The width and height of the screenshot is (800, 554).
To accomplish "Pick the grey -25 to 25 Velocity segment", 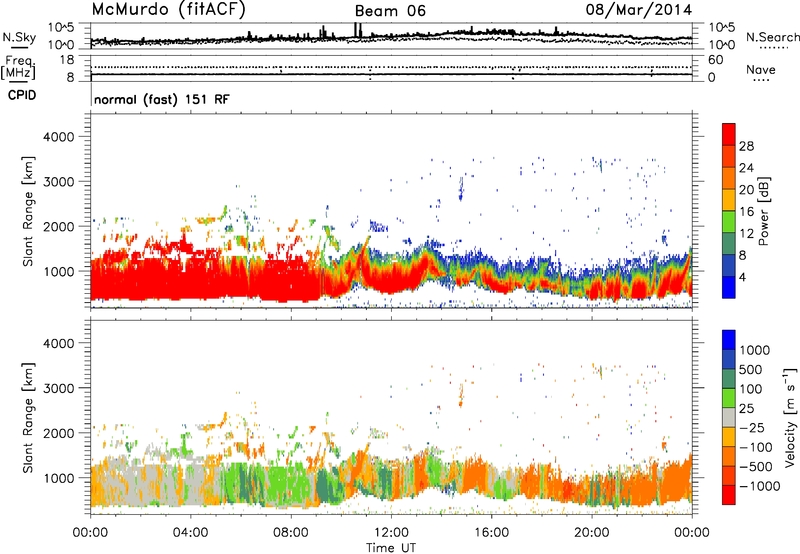I will pyautogui.click(x=729, y=417).
